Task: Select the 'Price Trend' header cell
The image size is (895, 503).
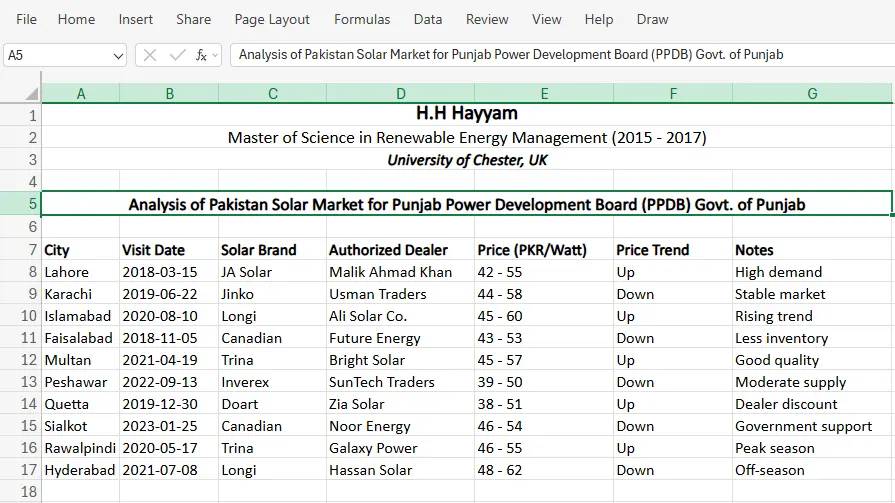Action: tap(673, 250)
